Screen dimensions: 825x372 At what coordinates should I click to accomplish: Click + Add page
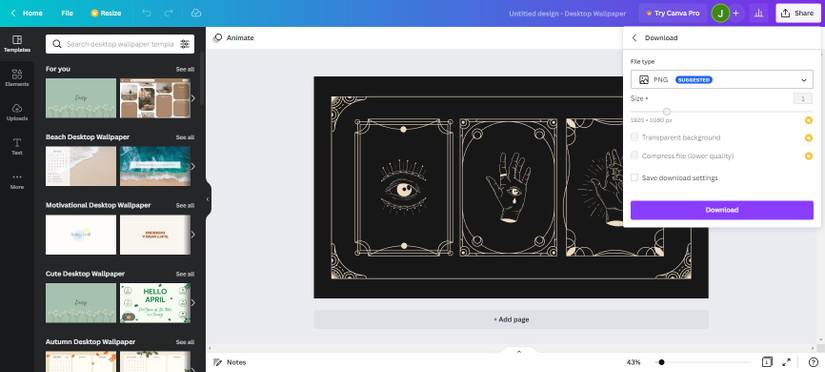[511, 319]
